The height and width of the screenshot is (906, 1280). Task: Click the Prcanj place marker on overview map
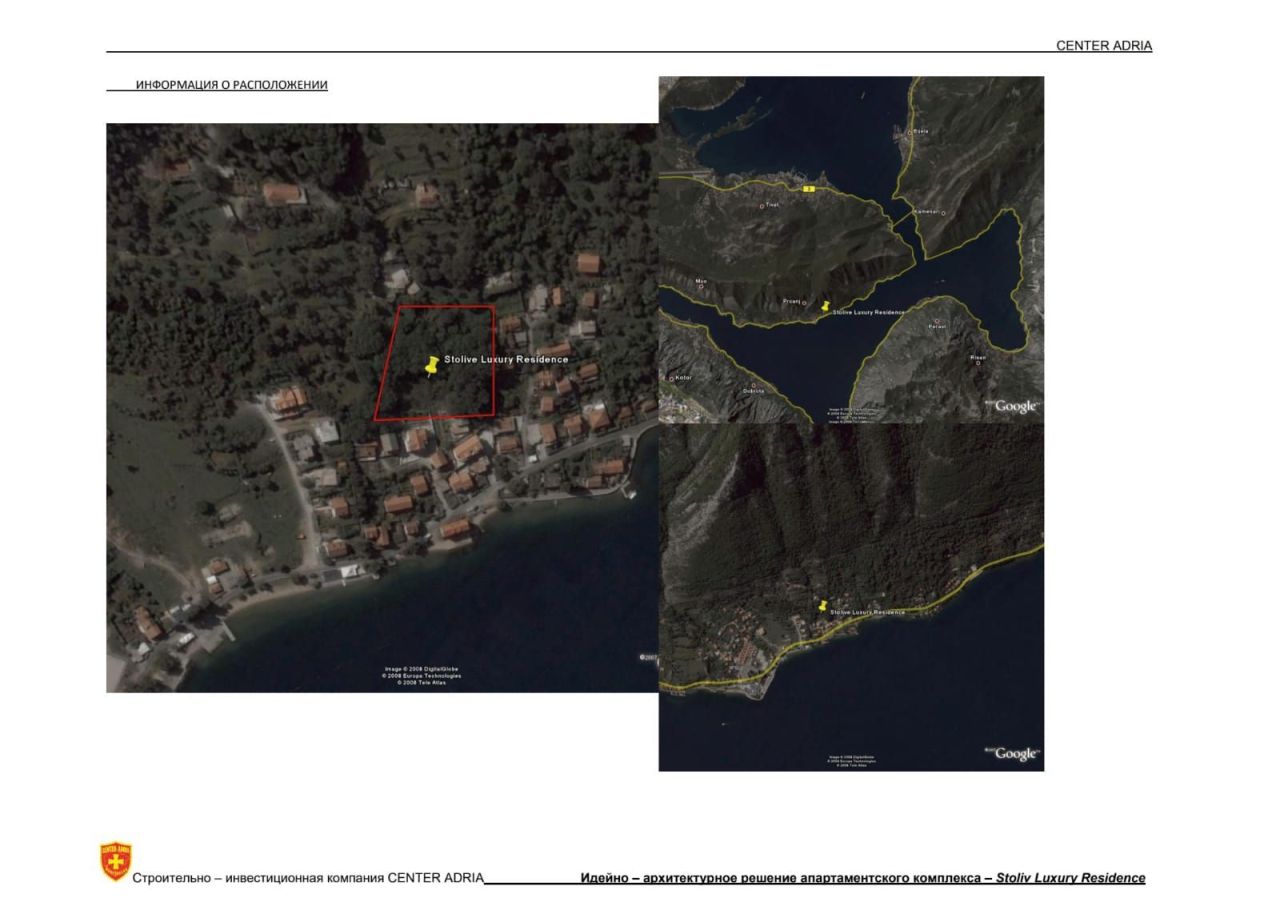(x=804, y=302)
